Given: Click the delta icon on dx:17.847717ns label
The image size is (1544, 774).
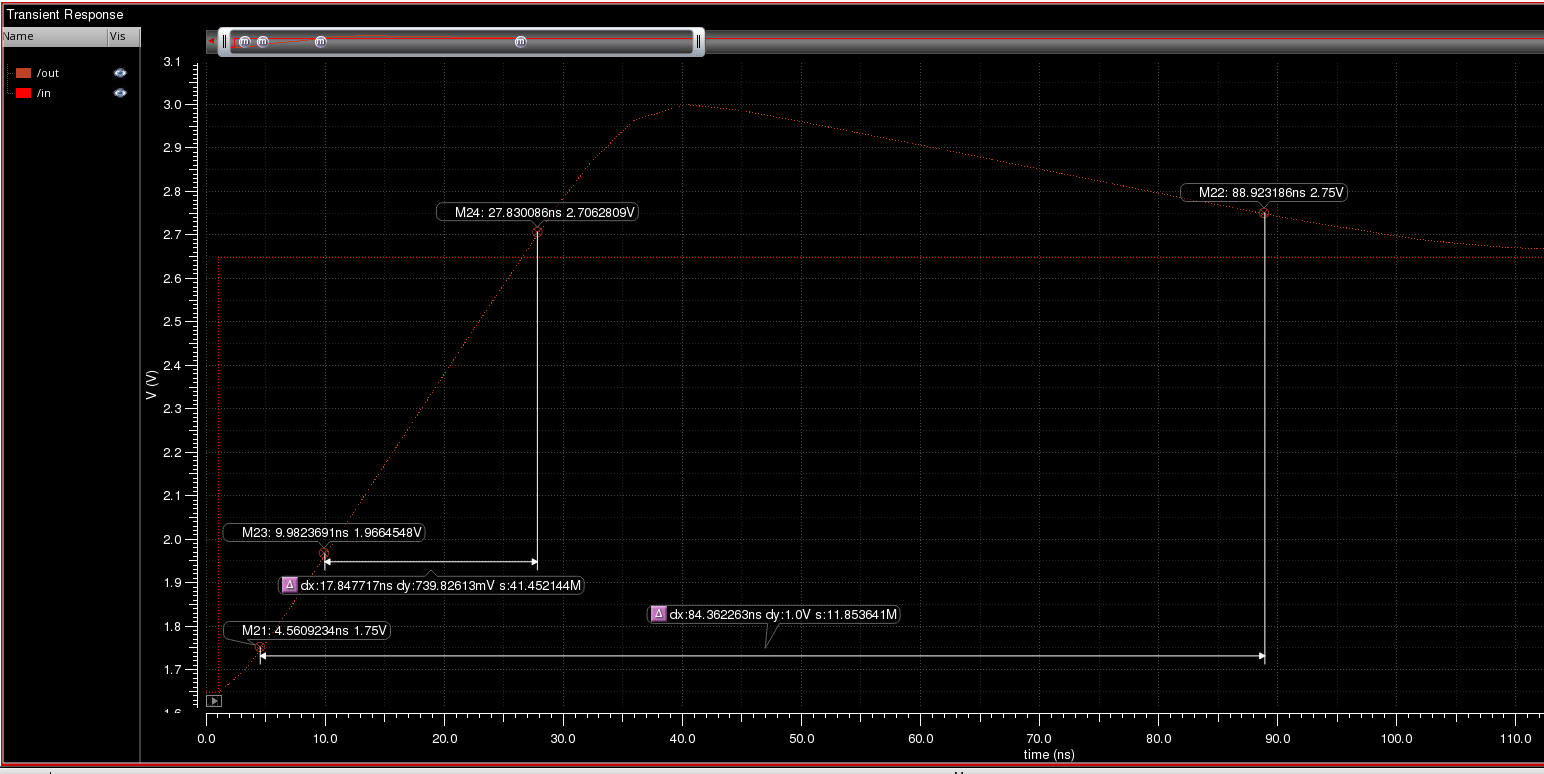Looking at the screenshot, I should [289, 585].
